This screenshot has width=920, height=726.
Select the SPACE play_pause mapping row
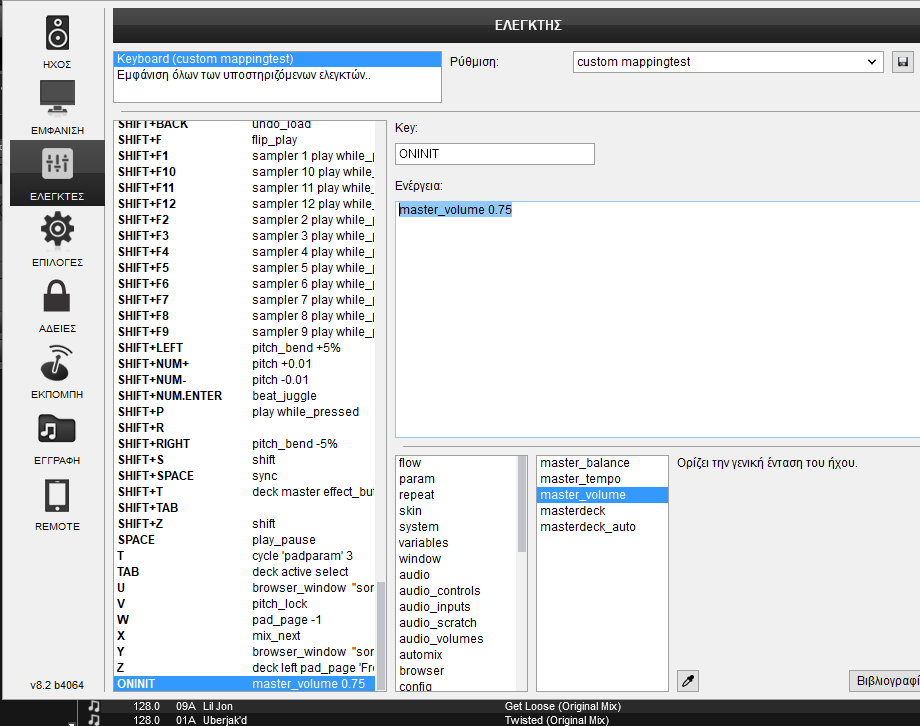click(245, 540)
